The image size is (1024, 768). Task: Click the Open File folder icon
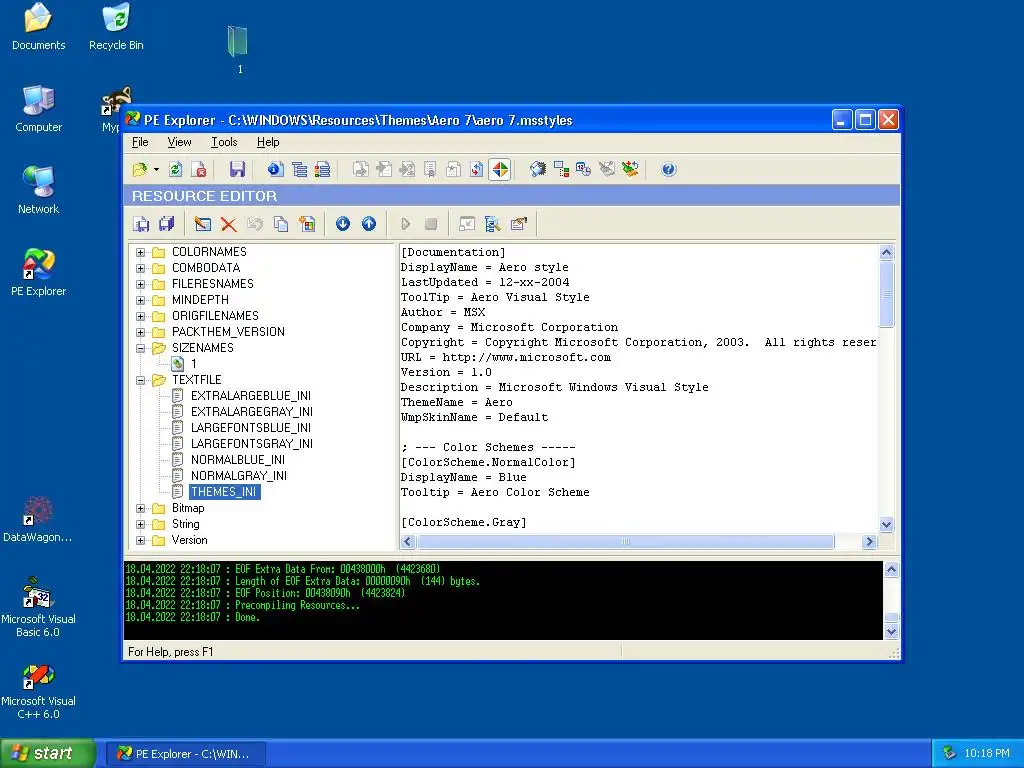click(x=140, y=170)
